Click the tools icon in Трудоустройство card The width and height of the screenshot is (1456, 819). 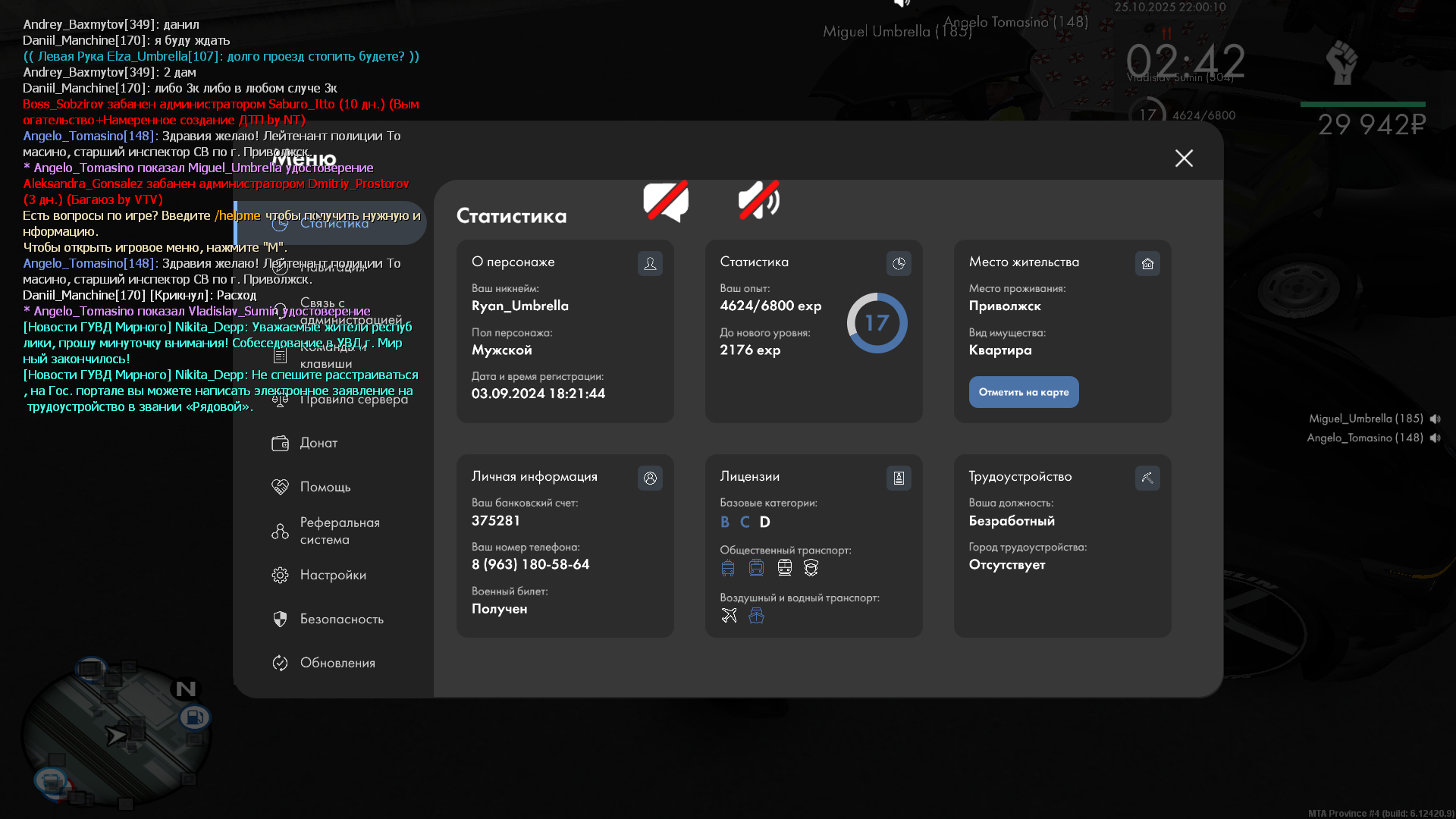(1147, 478)
